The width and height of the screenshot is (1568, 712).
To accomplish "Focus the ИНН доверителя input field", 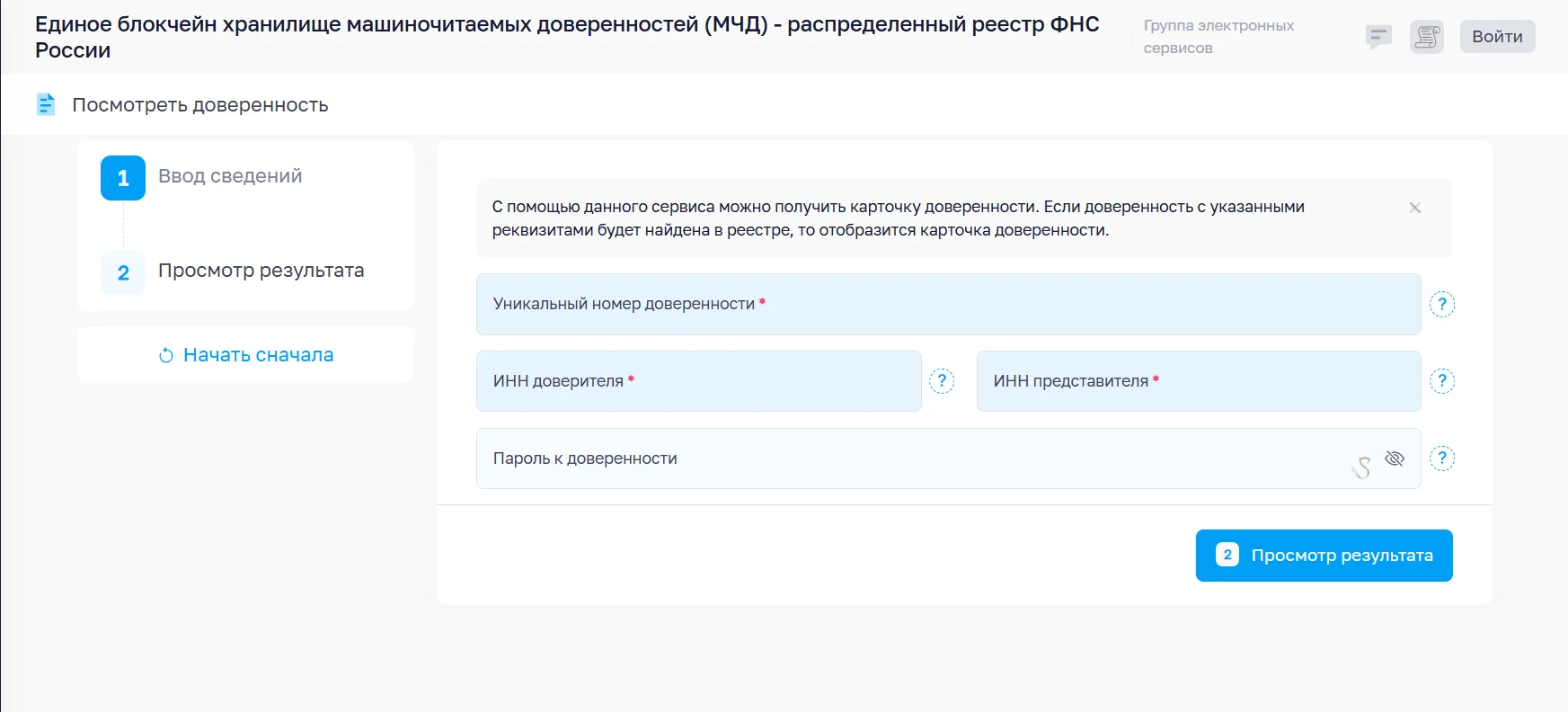I will (698, 381).
